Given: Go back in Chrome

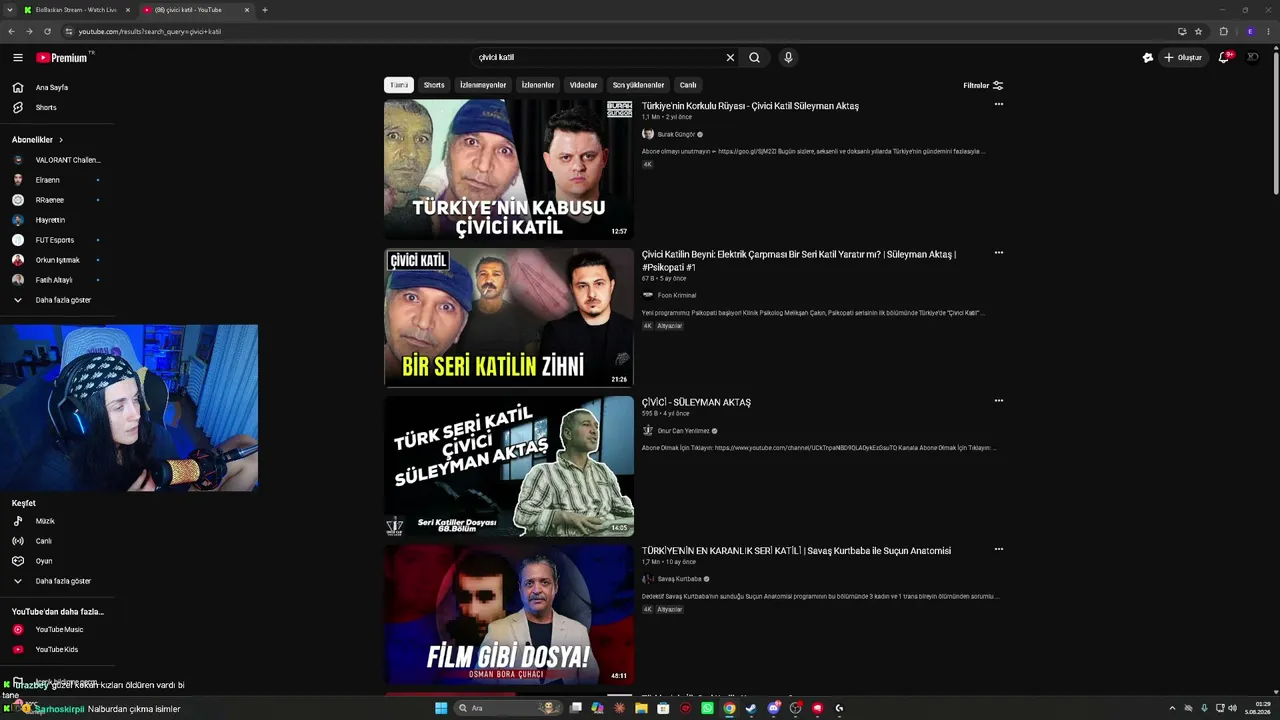Looking at the screenshot, I should pyautogui.click(x=12, y=31).
